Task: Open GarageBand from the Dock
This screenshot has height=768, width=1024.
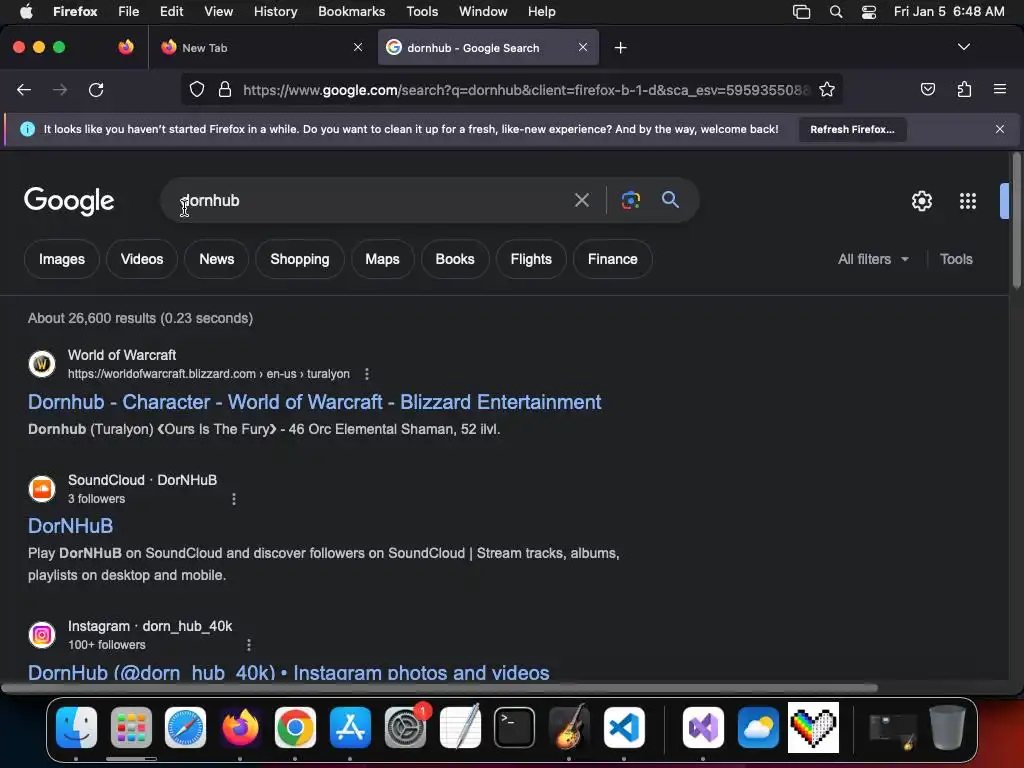Action: (569, 727)
